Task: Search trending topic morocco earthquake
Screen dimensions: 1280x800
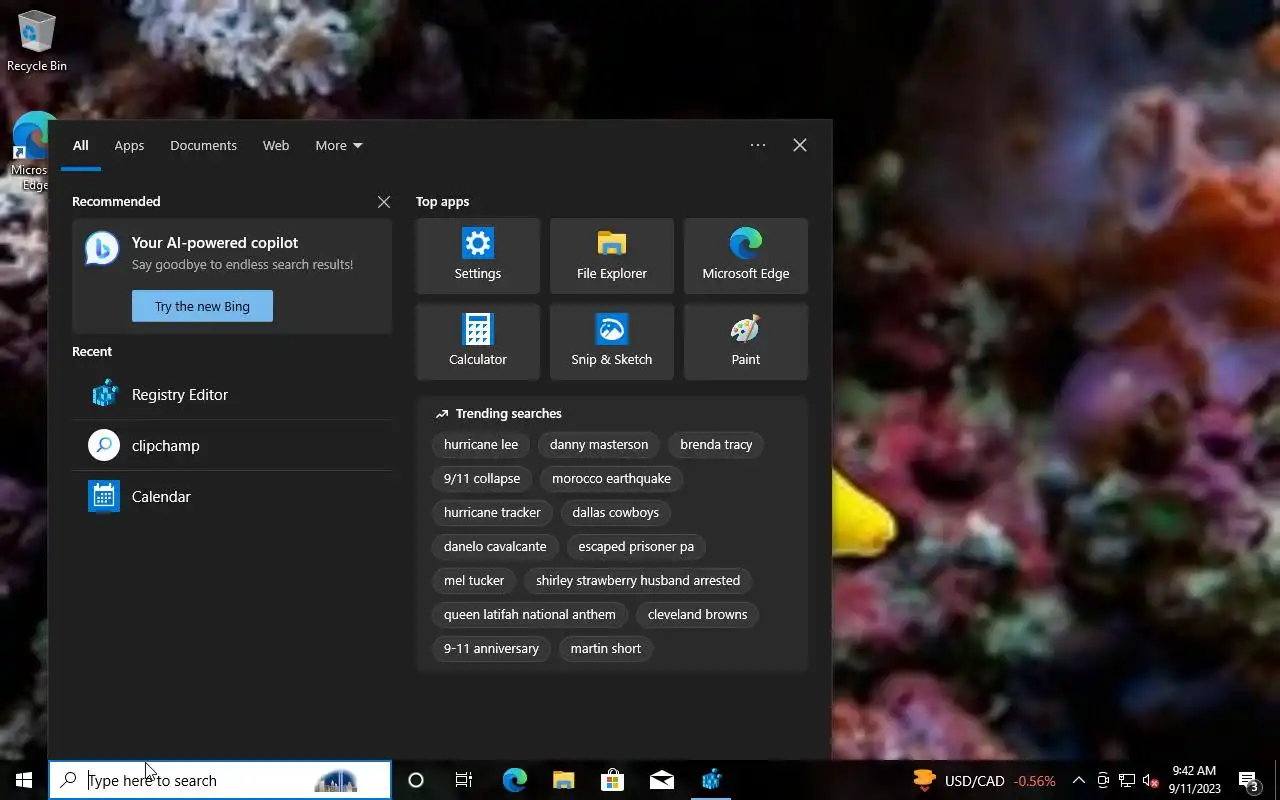Action: pos(611,478)
